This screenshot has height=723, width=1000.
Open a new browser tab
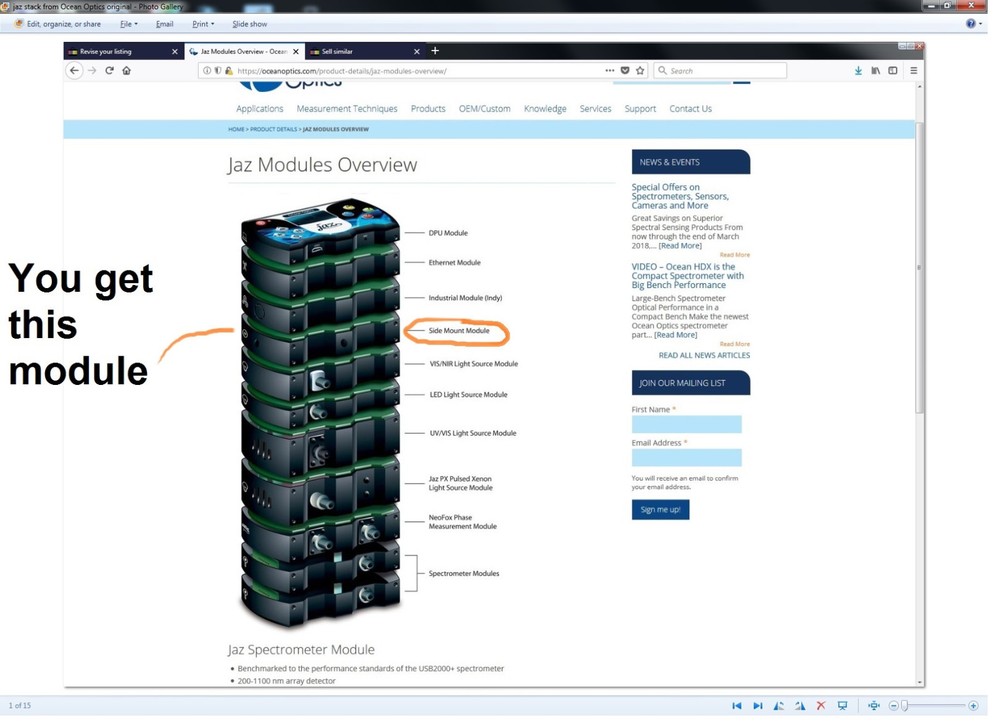click(435, 51)
